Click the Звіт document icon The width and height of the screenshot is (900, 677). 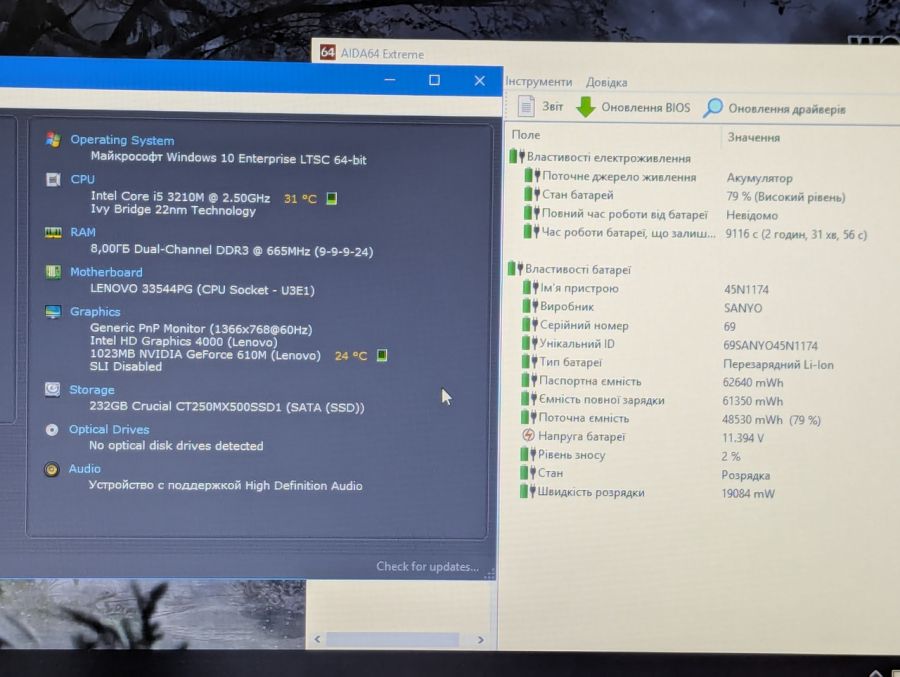526,106
